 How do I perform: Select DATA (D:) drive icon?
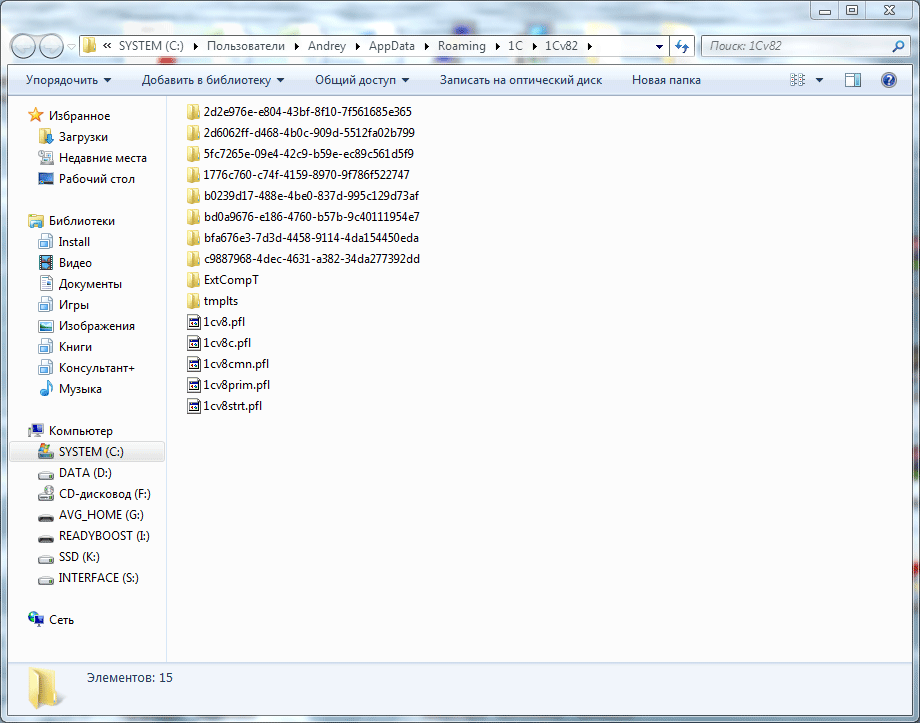46,473
